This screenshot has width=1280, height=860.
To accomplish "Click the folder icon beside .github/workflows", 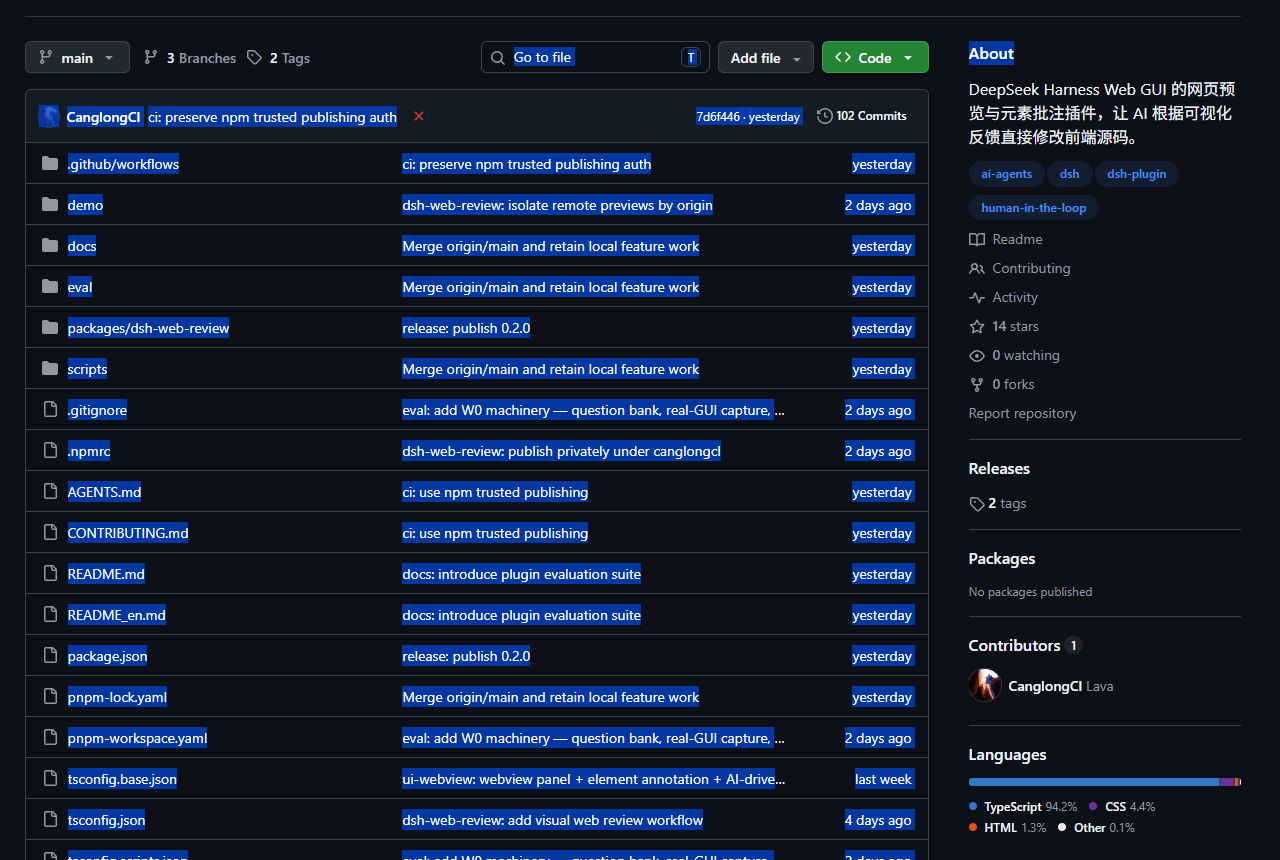I will tap(50, 164).
